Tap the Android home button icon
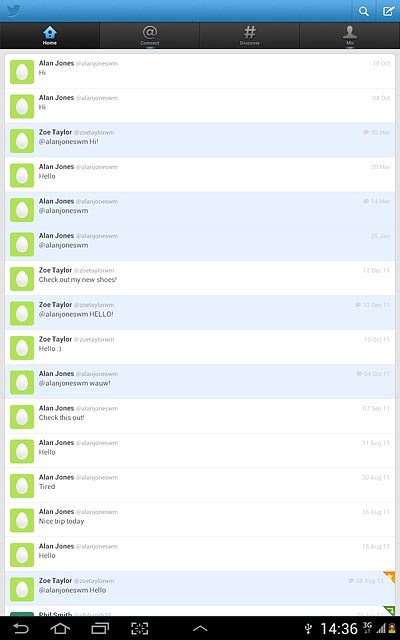 point(60,628)
